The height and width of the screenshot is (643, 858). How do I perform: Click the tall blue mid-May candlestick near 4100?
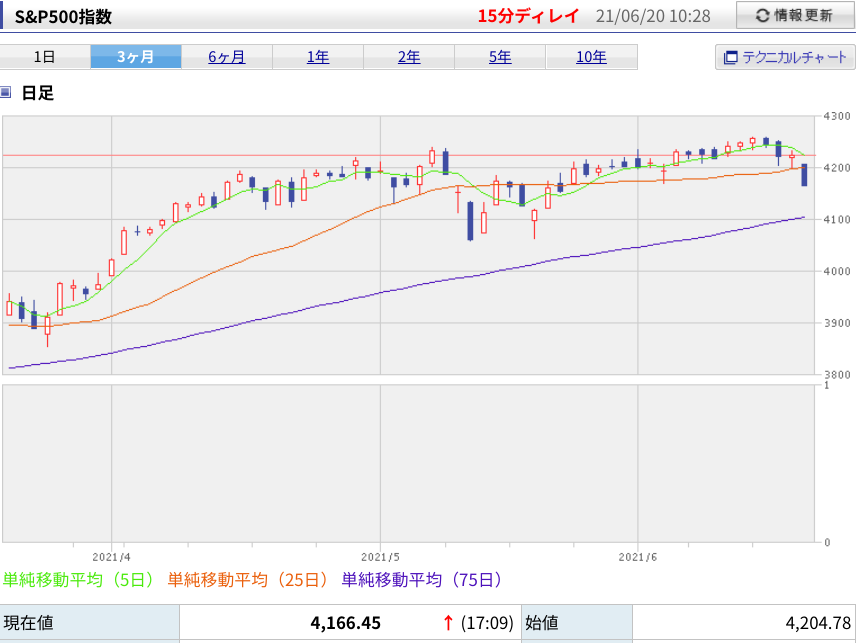click(x=470, y=221)
